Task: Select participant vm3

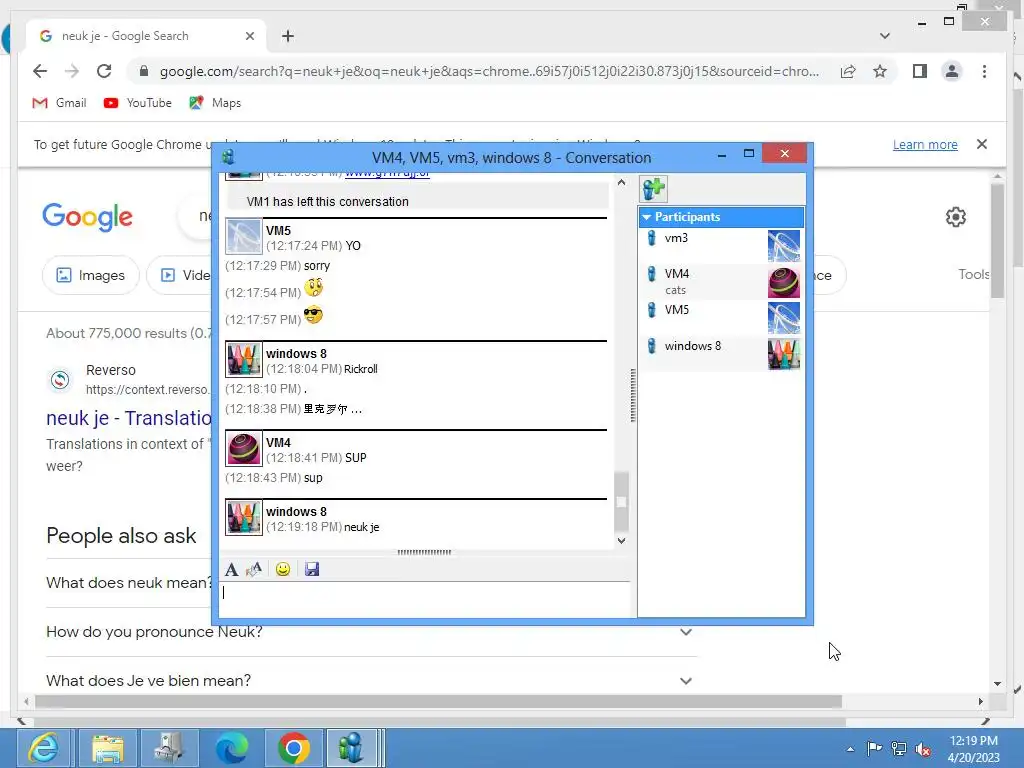Action: pyautogui.click(x=721, y=246)
